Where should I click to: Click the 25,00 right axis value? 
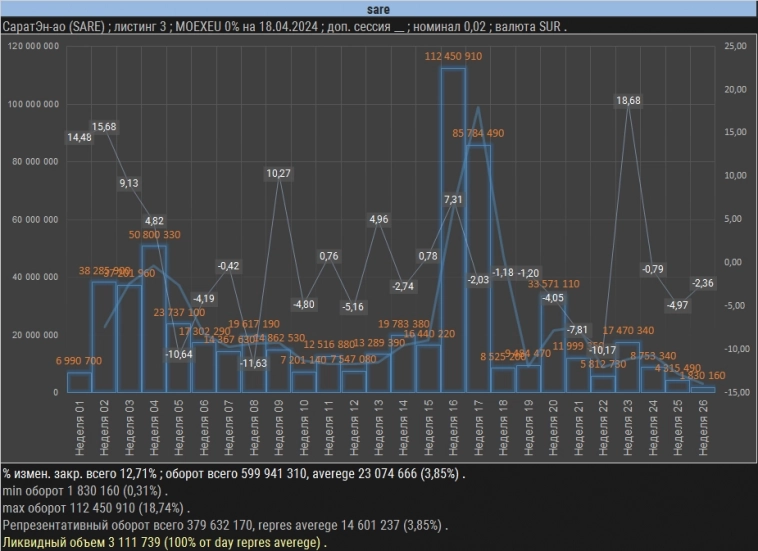tap(733, 47)
